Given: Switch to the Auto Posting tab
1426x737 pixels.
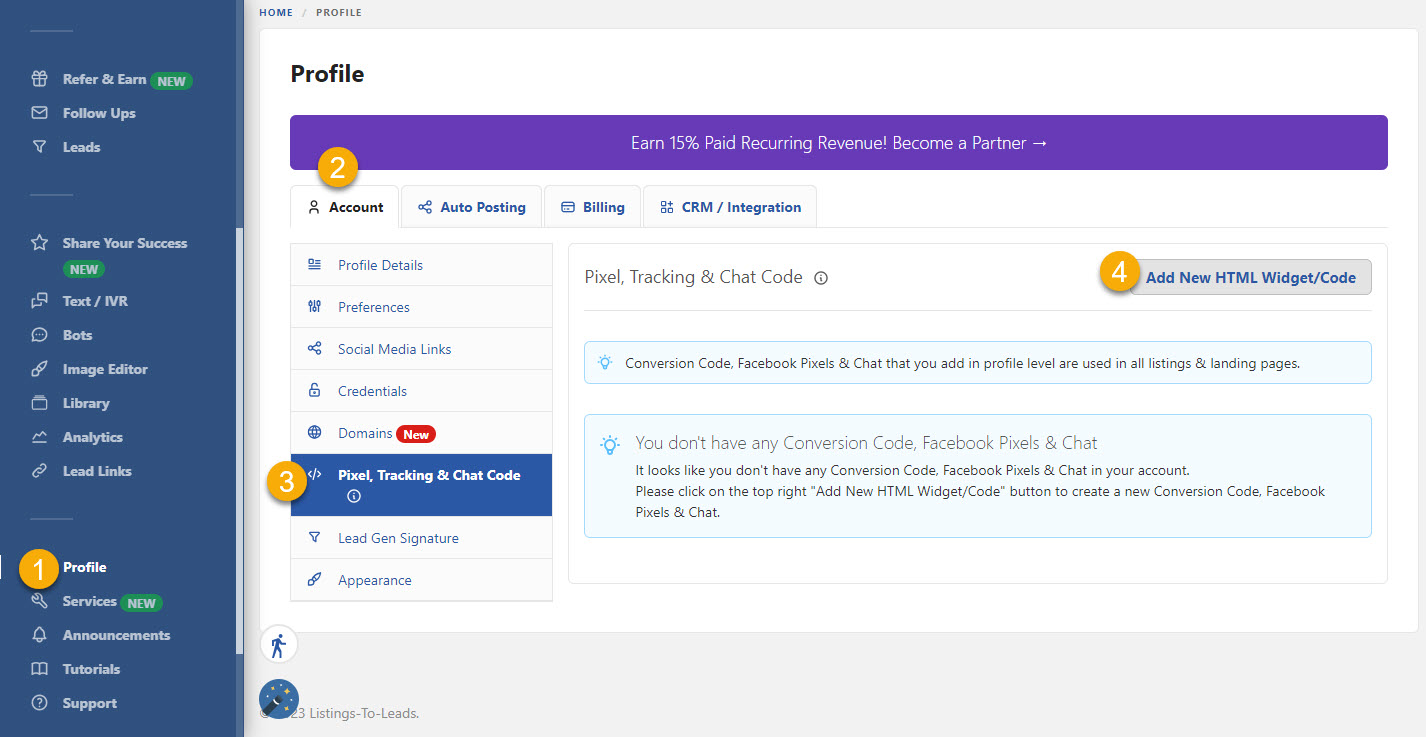Looking at the screenshot, I should pyautogui.click(x=471, y=207).
